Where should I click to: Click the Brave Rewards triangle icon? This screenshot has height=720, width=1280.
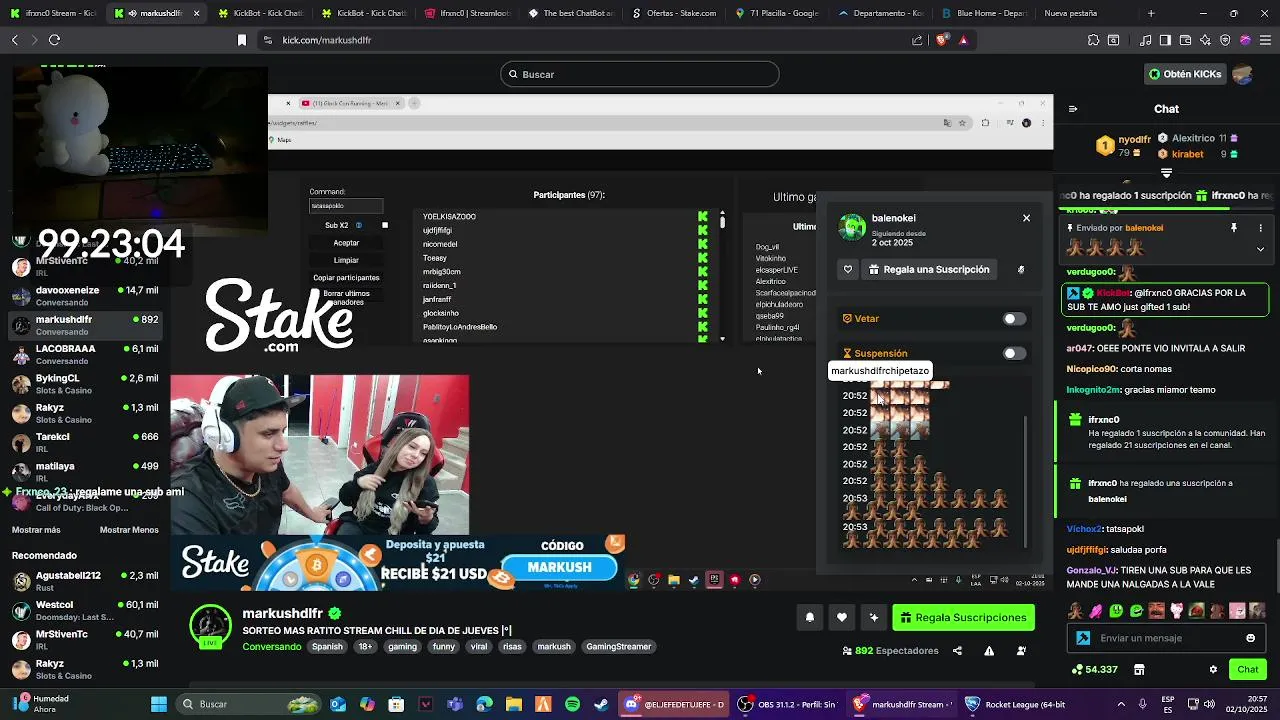(963, 40)
